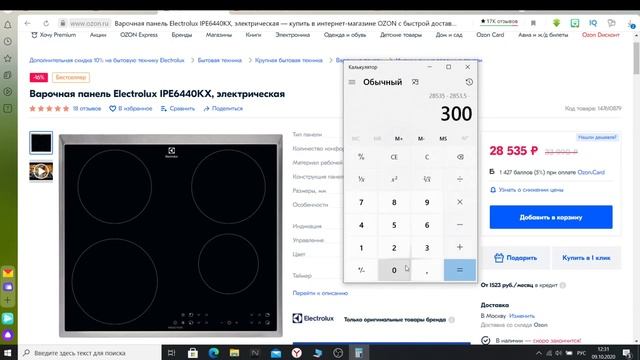
Task: Click Купить в 1 клик button
Action: click(586, 258)
